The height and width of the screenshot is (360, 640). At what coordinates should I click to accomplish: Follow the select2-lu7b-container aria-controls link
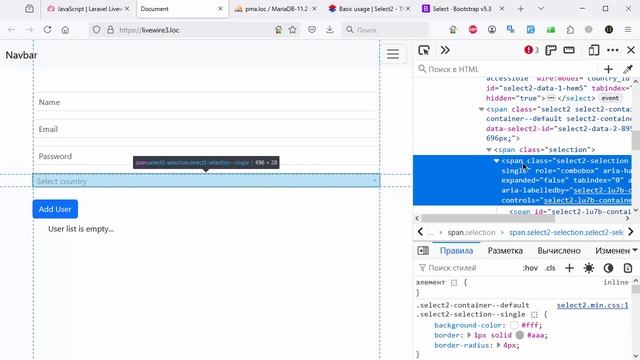(587, 200)
